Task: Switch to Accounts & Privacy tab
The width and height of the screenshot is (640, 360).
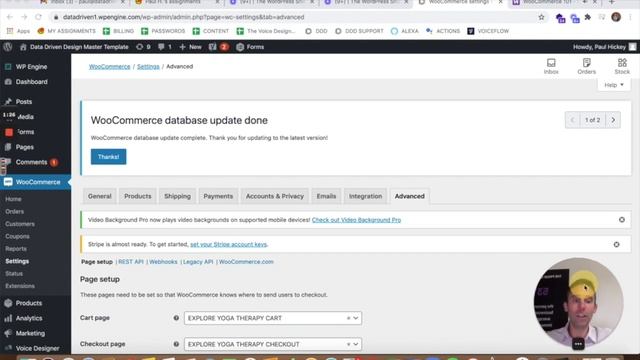Action: pyautogui.click(x=275, y=196)
